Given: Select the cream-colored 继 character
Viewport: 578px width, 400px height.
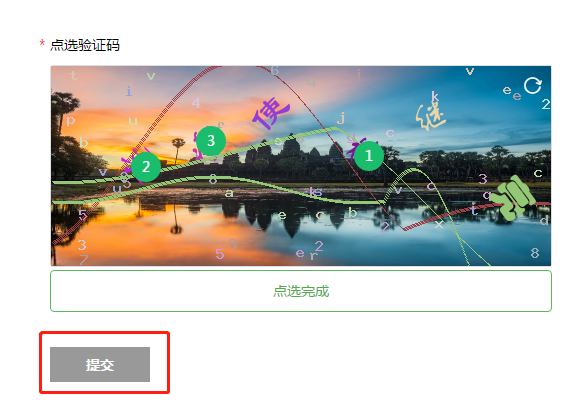Looking at the screenshot, I should point(430,116).
